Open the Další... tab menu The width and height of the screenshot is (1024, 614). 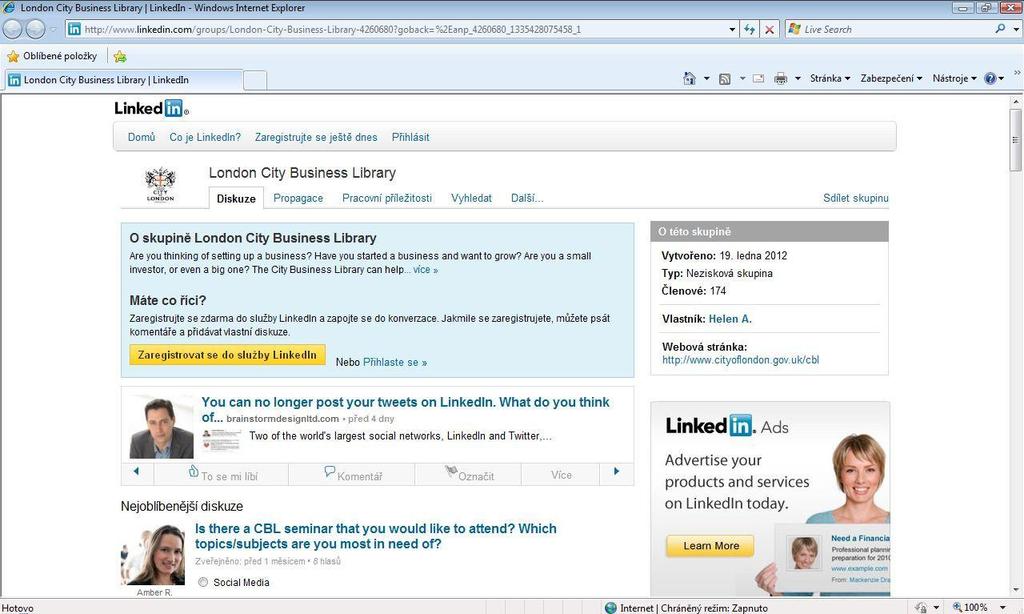pyautogui.click(x=527, y=198)
